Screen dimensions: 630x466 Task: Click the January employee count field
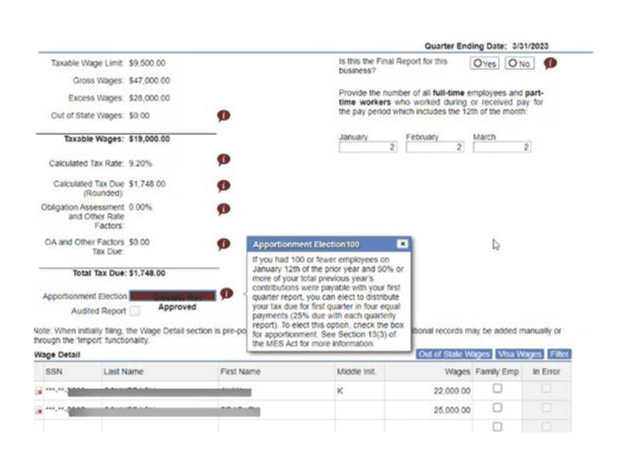(x=368, y=147)
